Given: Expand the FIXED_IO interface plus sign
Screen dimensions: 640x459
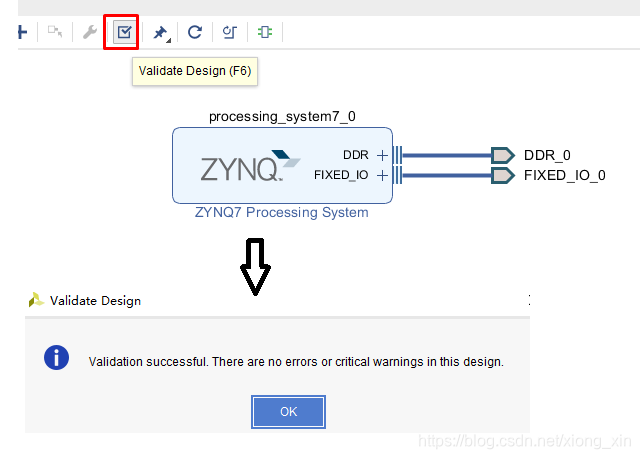Looking at the screenshot, I should coord(382,175).
